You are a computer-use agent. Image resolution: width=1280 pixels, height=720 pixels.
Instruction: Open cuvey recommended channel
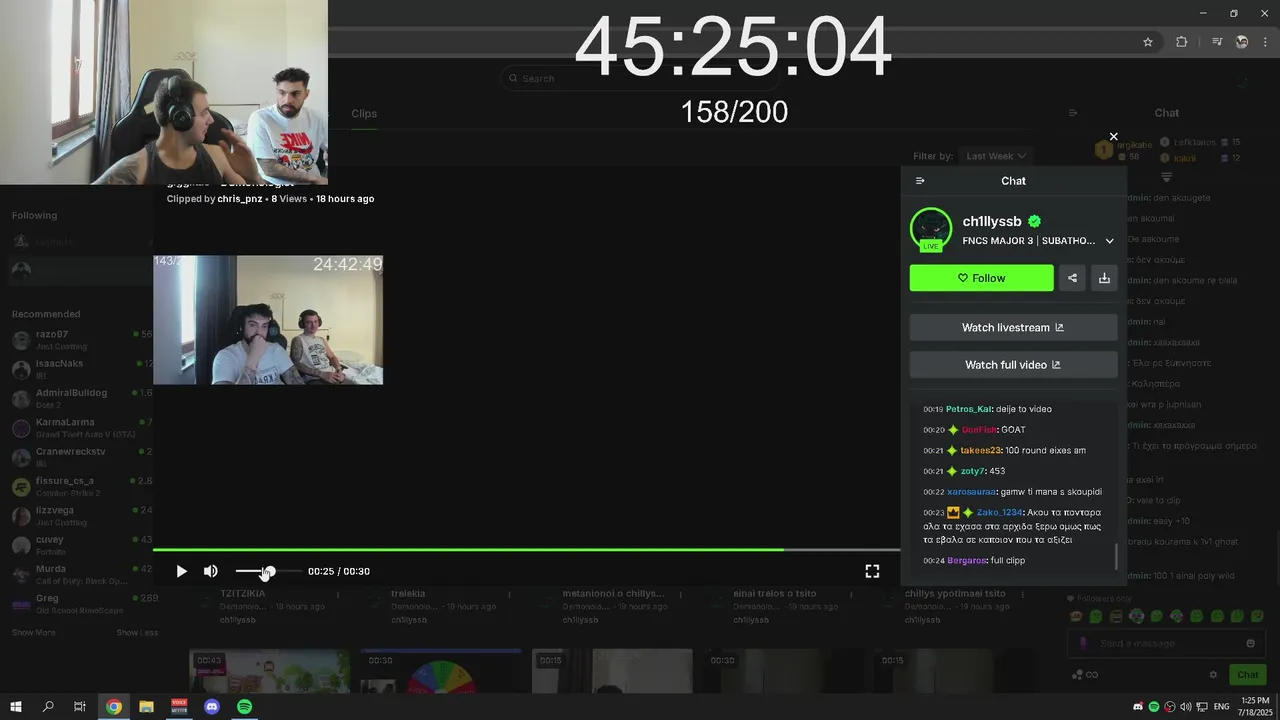[80, 545]
